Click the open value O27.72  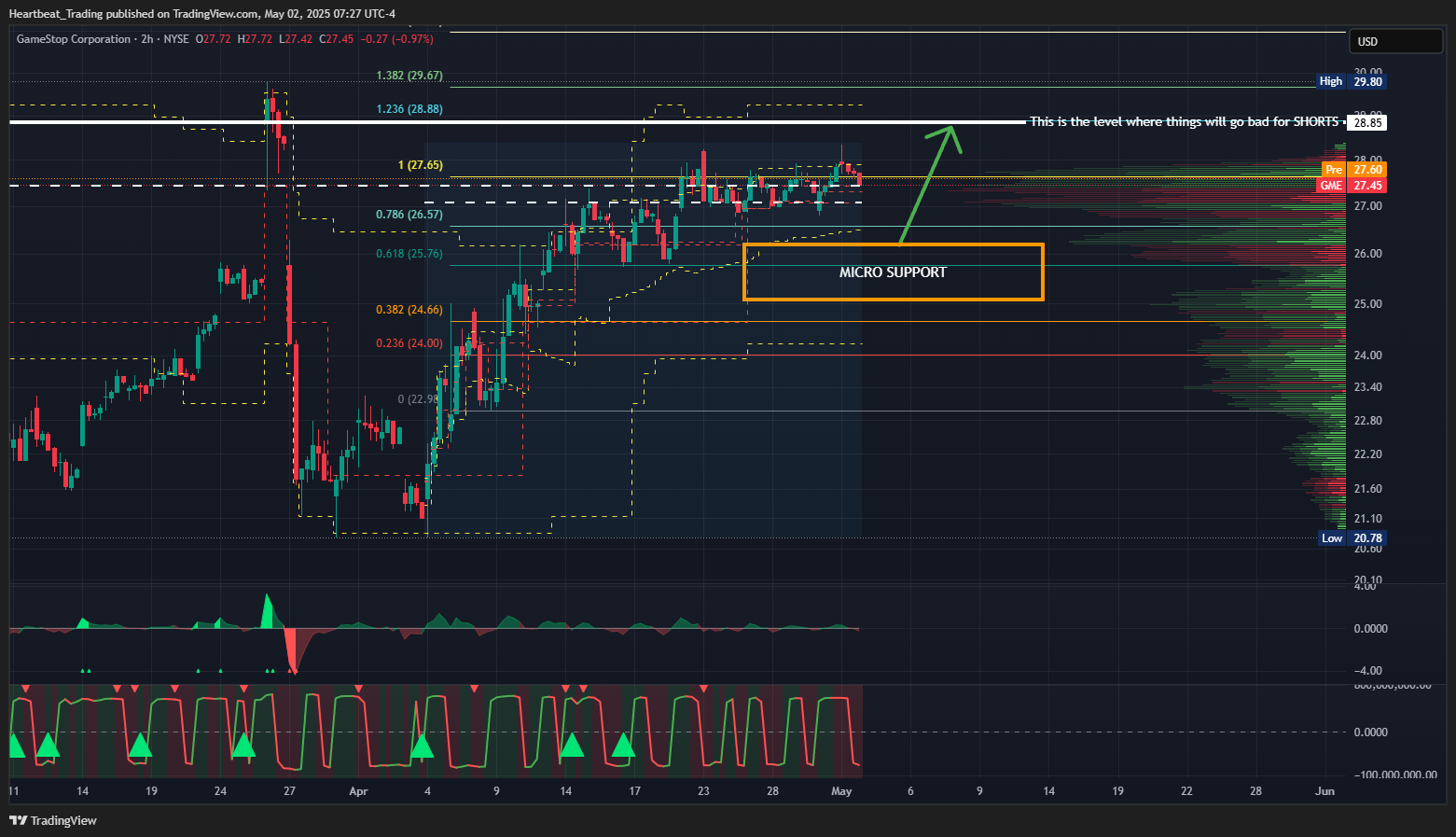(213, 39)
